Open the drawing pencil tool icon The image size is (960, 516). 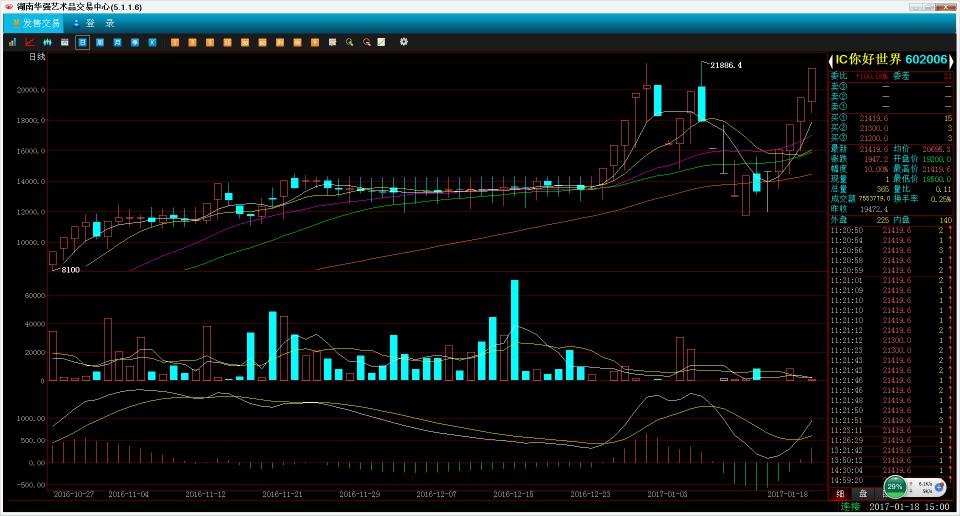381,42
